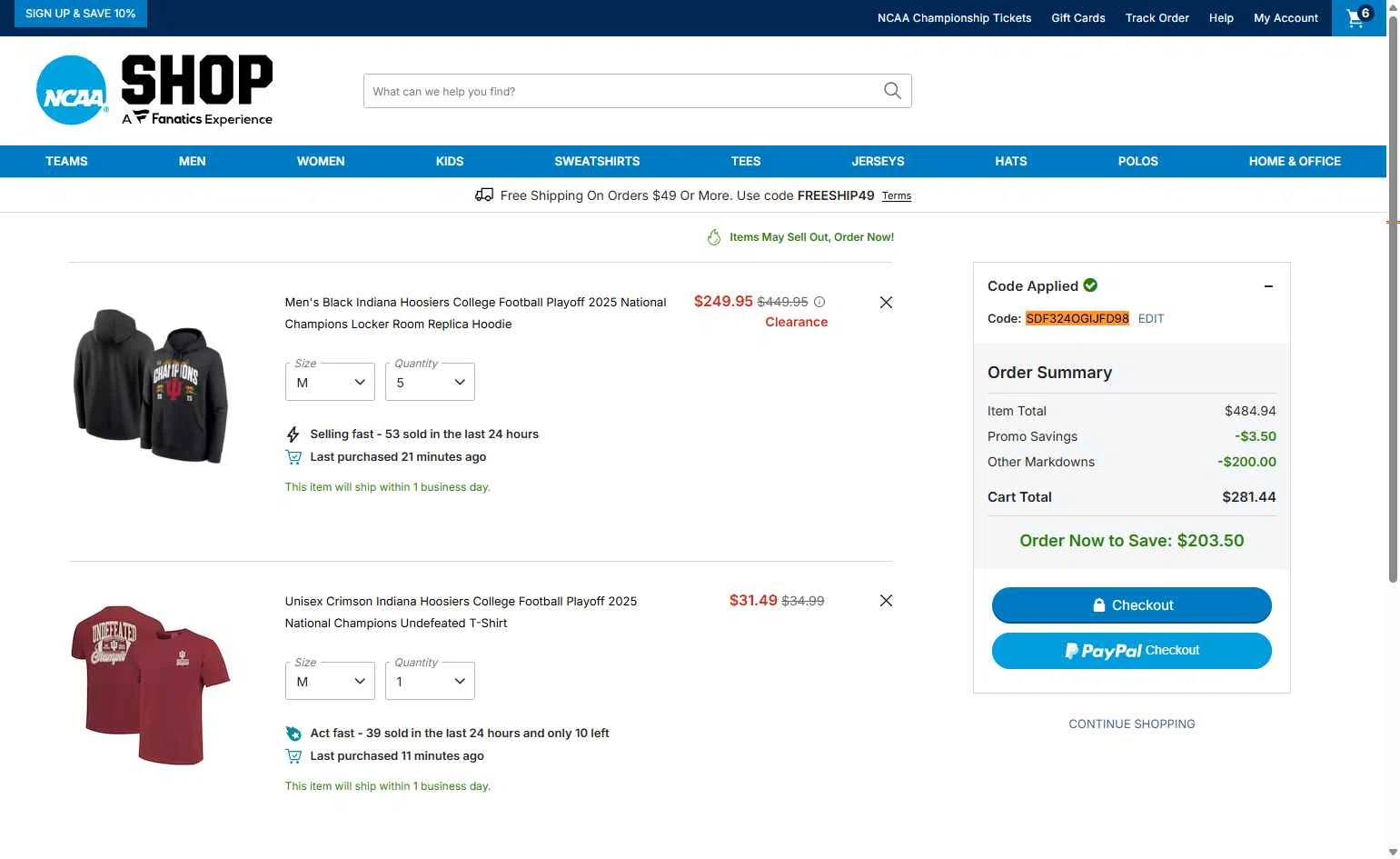Viewport: 1400px width, 859px height.
Task: Remove the Locker Room Replica Hoodie from cart
Action: pyautogui.click(x=886, y=302)
